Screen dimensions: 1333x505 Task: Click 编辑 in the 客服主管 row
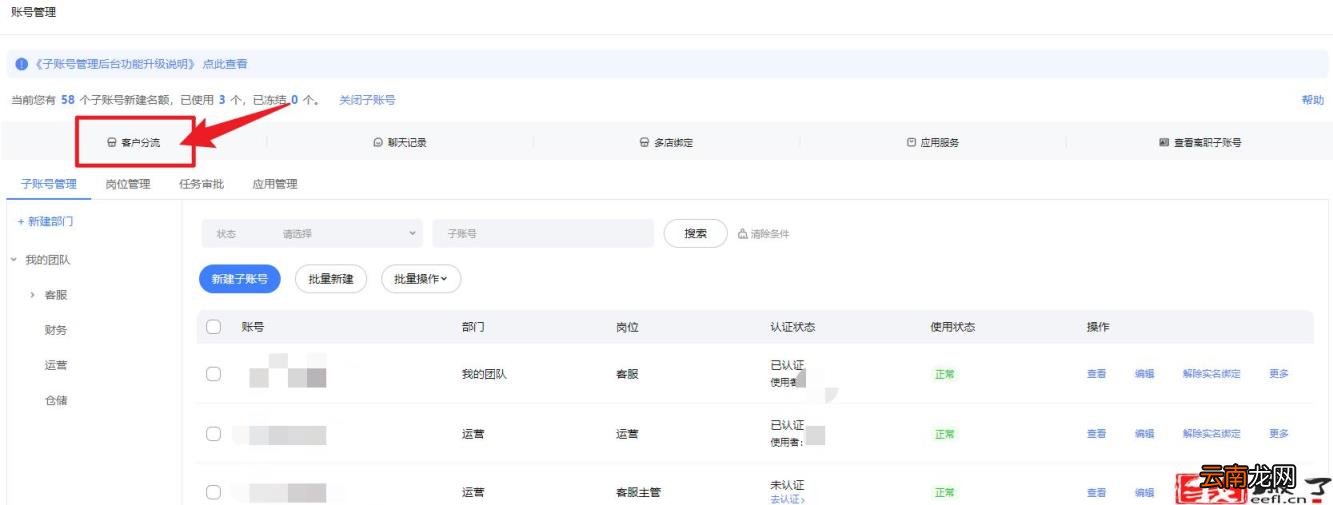(1144, 493)
